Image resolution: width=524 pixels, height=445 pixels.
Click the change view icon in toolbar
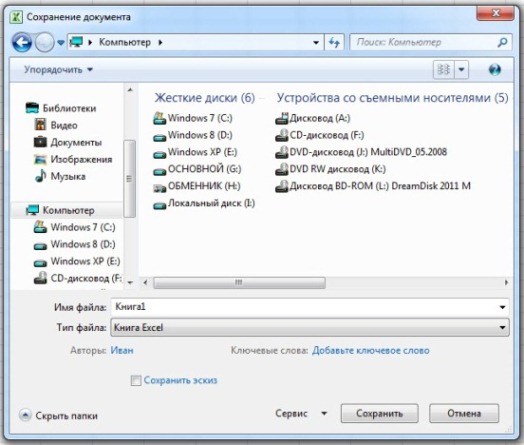(443, 69)
